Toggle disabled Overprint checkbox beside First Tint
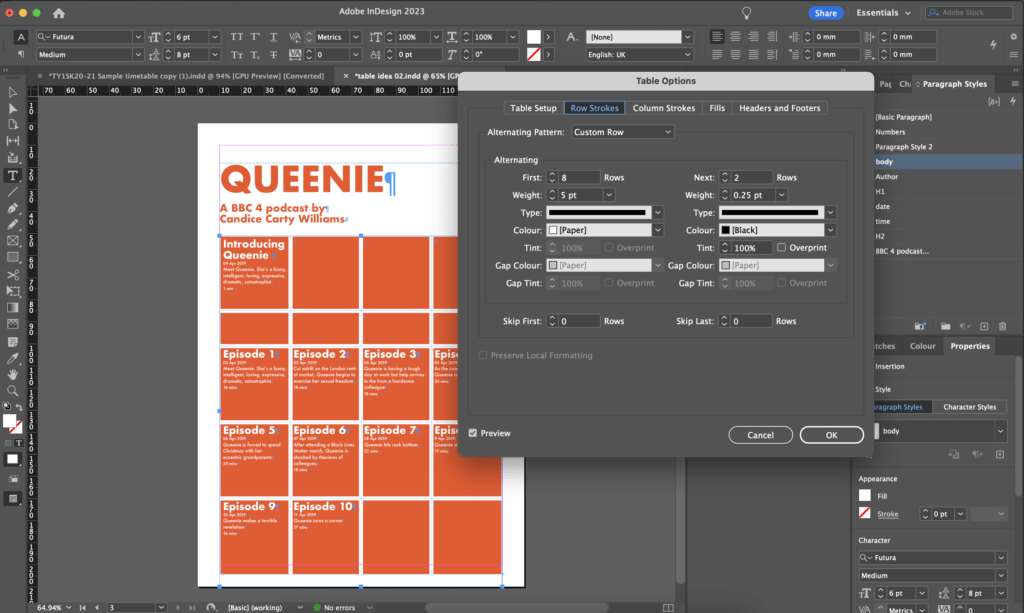 point(609,248)
